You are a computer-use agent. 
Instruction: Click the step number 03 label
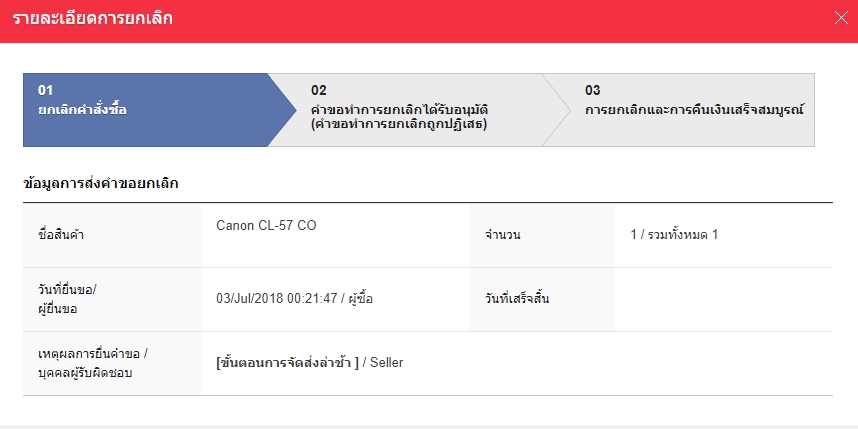coord(593,90)
